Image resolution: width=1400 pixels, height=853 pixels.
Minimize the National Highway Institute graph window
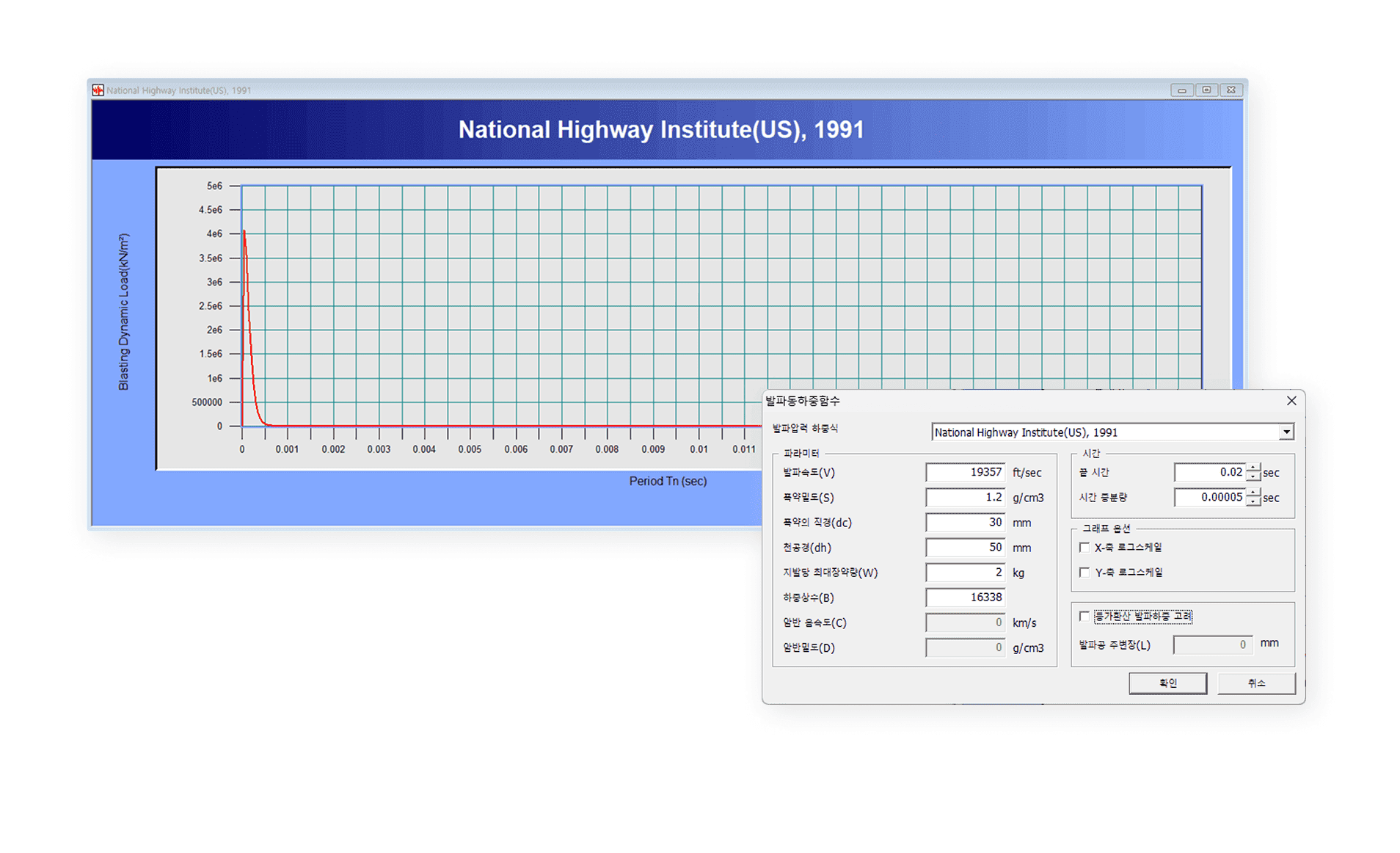[x=1181, y=90]
